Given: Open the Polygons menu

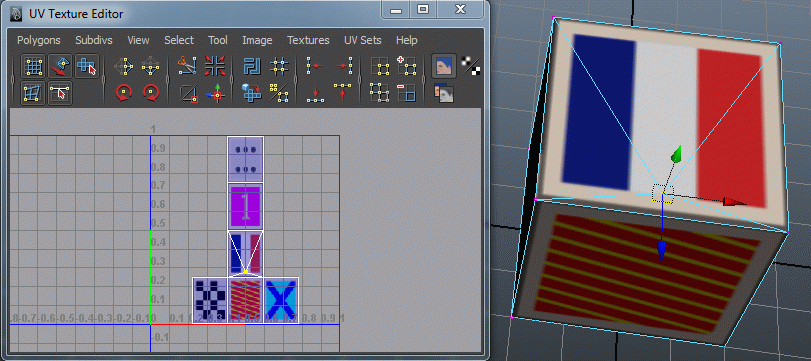Looking at the screenshot, I should [39, 40].
